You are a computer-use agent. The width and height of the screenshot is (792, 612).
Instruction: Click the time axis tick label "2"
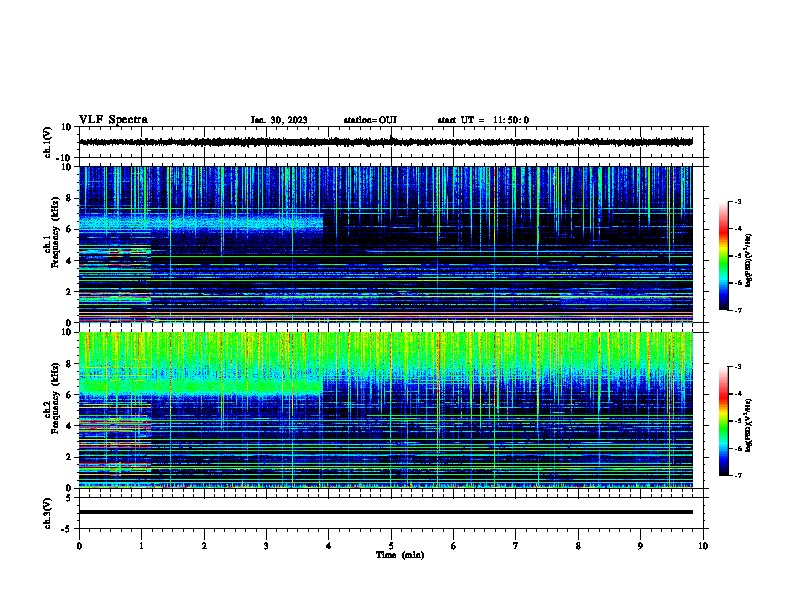tap(204, 546)
